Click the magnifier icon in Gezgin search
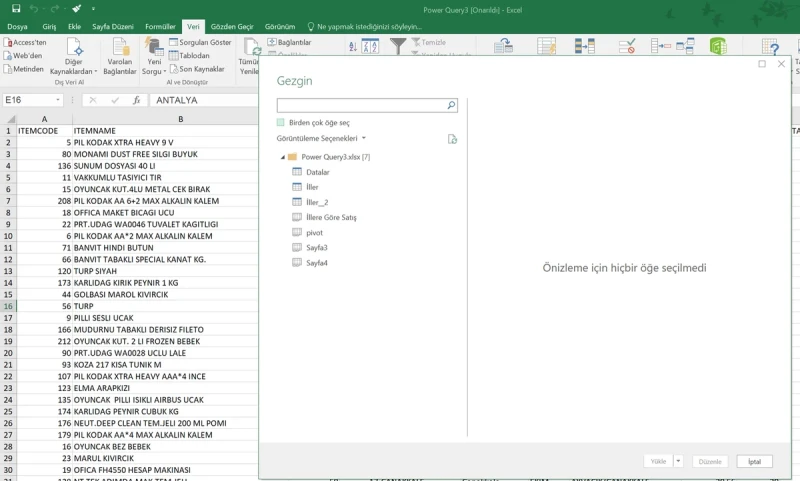The width and height of the screenshot is (800, 481). pyautogui.click(x=451, y=105)
